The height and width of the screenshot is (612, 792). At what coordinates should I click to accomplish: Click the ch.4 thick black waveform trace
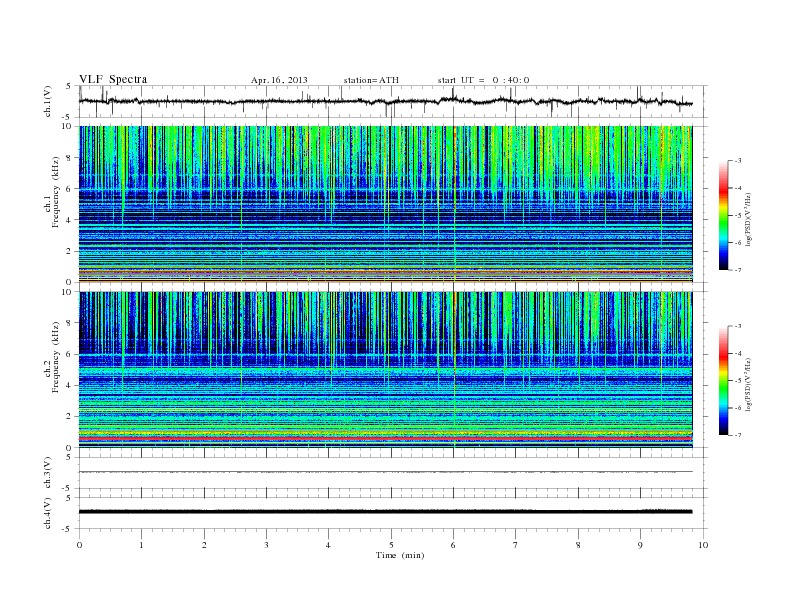tap(385, 512)
